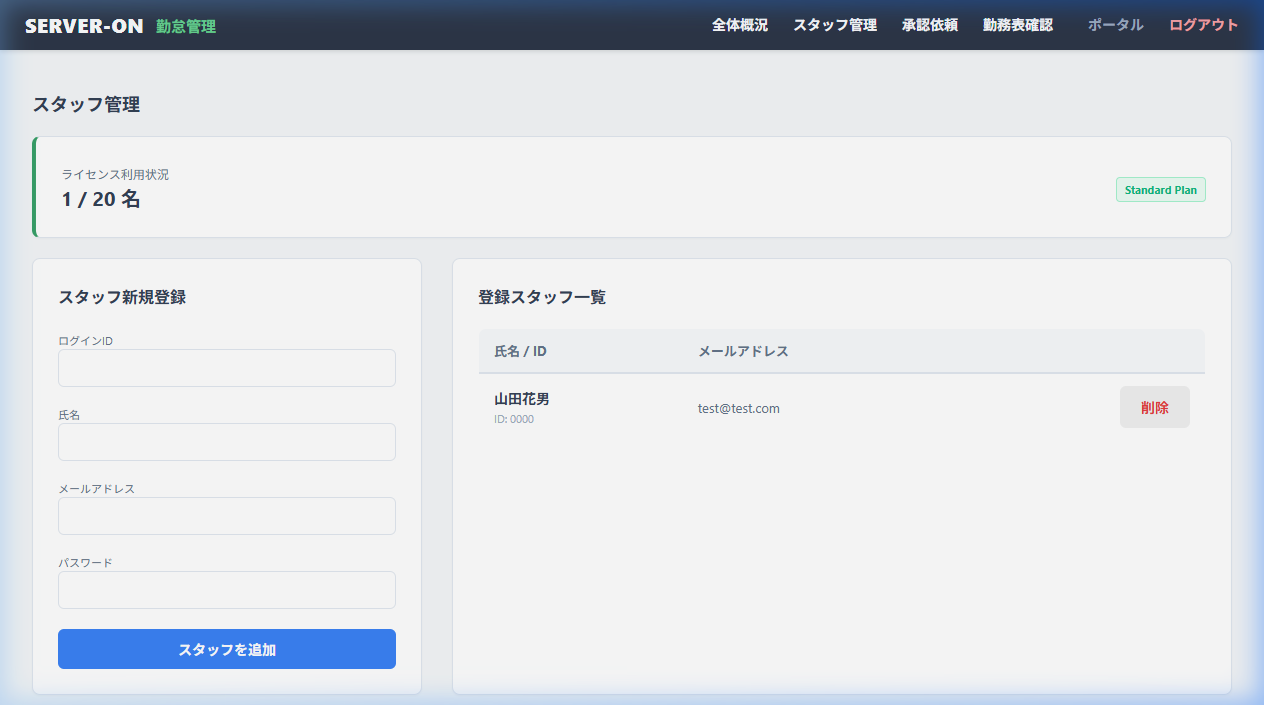Focus the ログインID input field
Screen dimensions: 1264x705
coord(227,368)
